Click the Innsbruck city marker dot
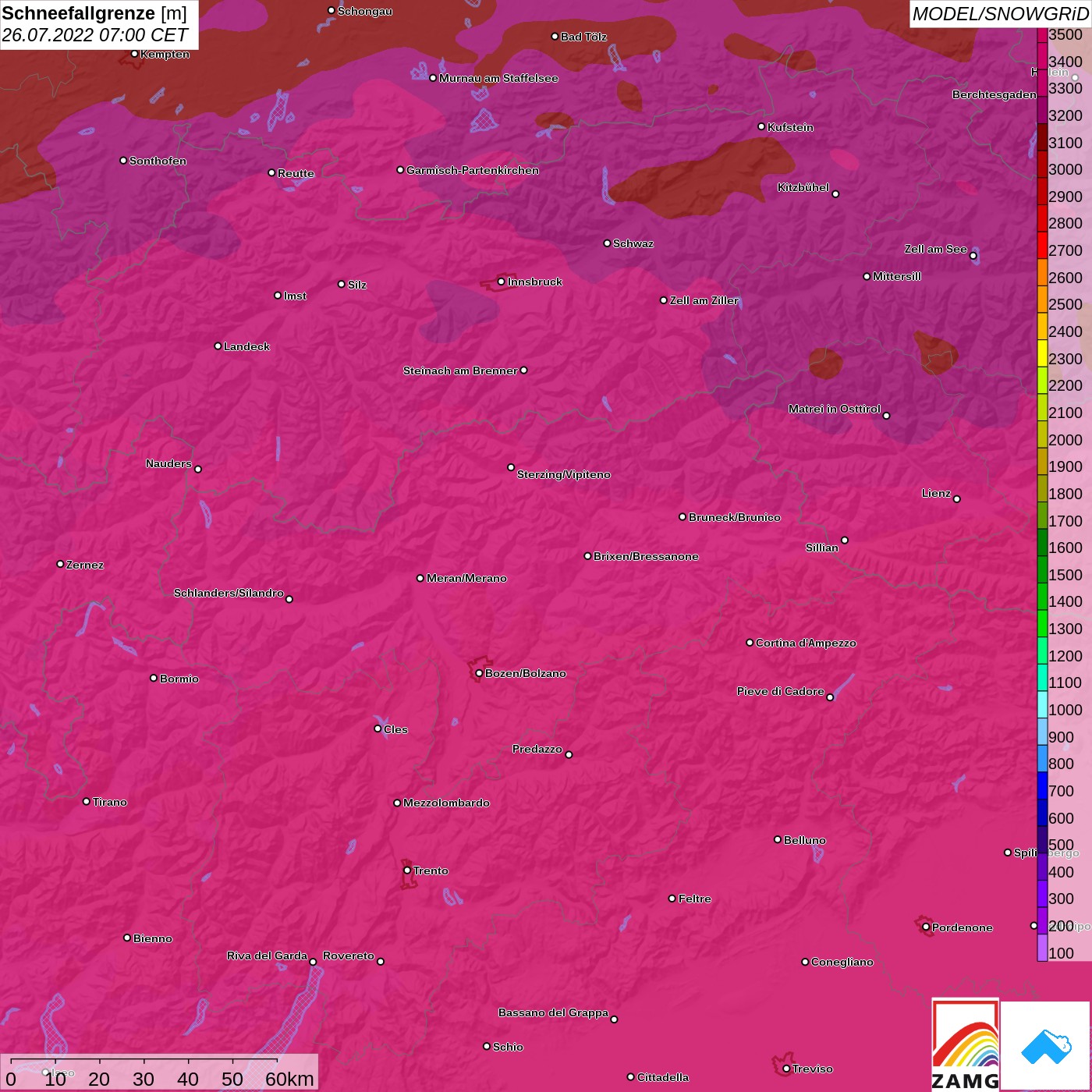 tap(502, 282)
